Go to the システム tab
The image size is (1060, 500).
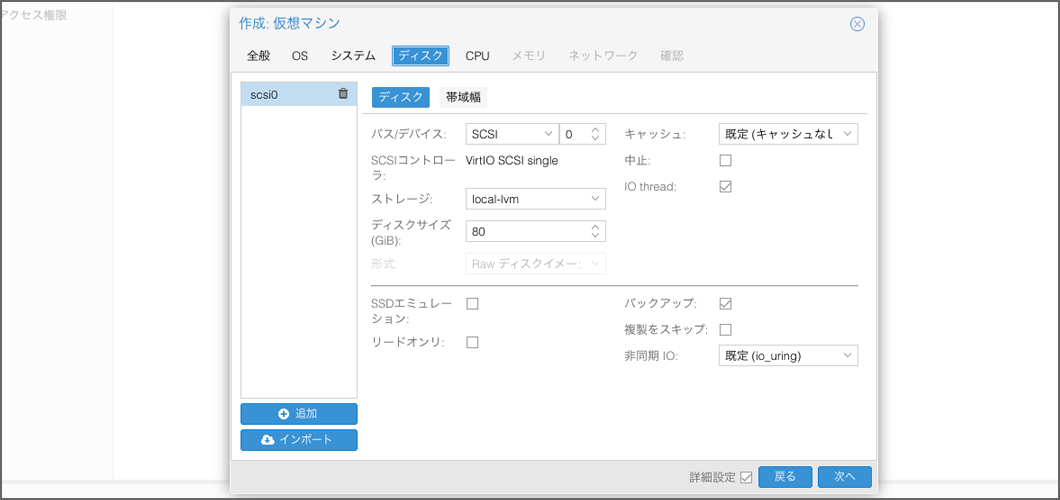tap(353, 56)
